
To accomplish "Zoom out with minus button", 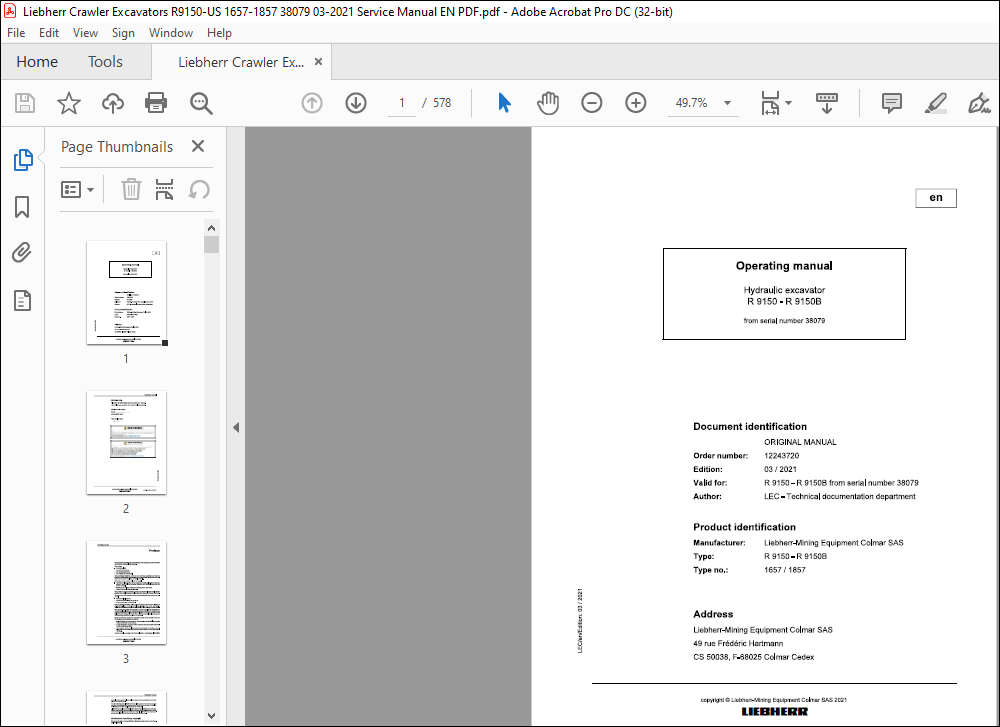I will (x=592, y=103).
